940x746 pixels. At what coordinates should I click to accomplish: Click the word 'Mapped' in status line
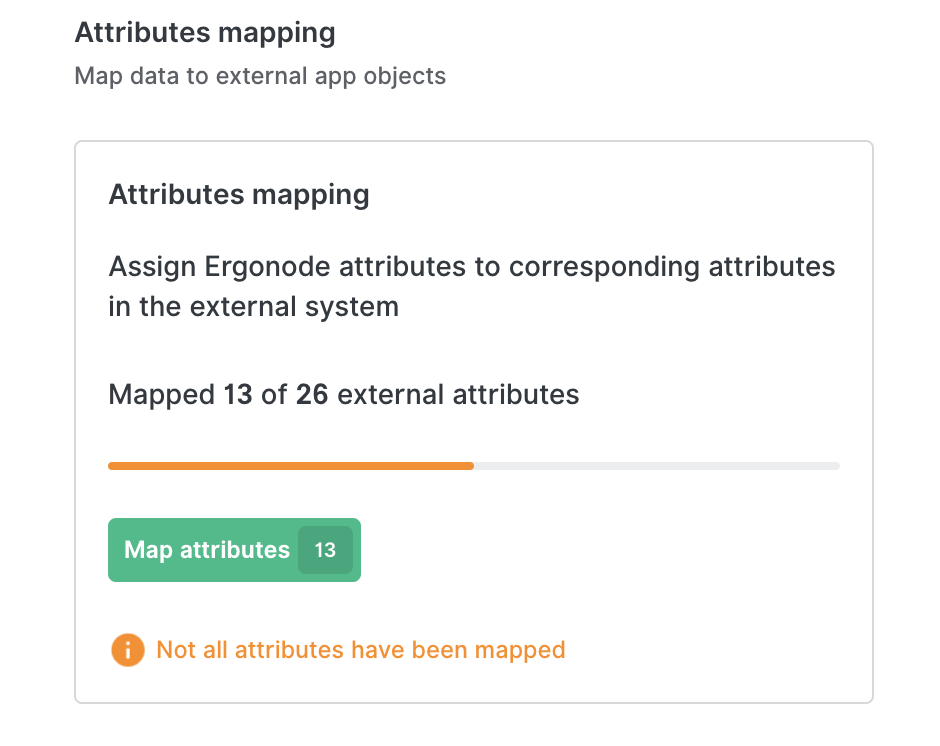click(x=162, y=395)
